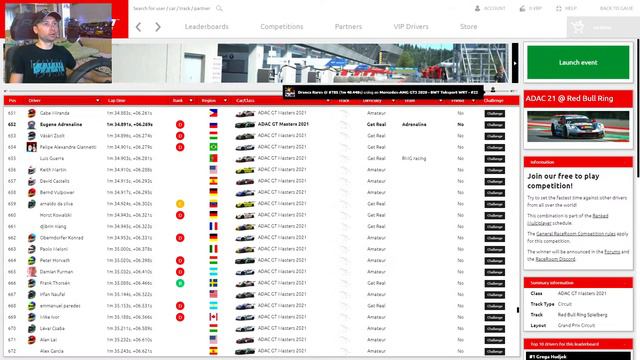Click the rank badge for Horst Kowalski

click(x=180, y=215)
